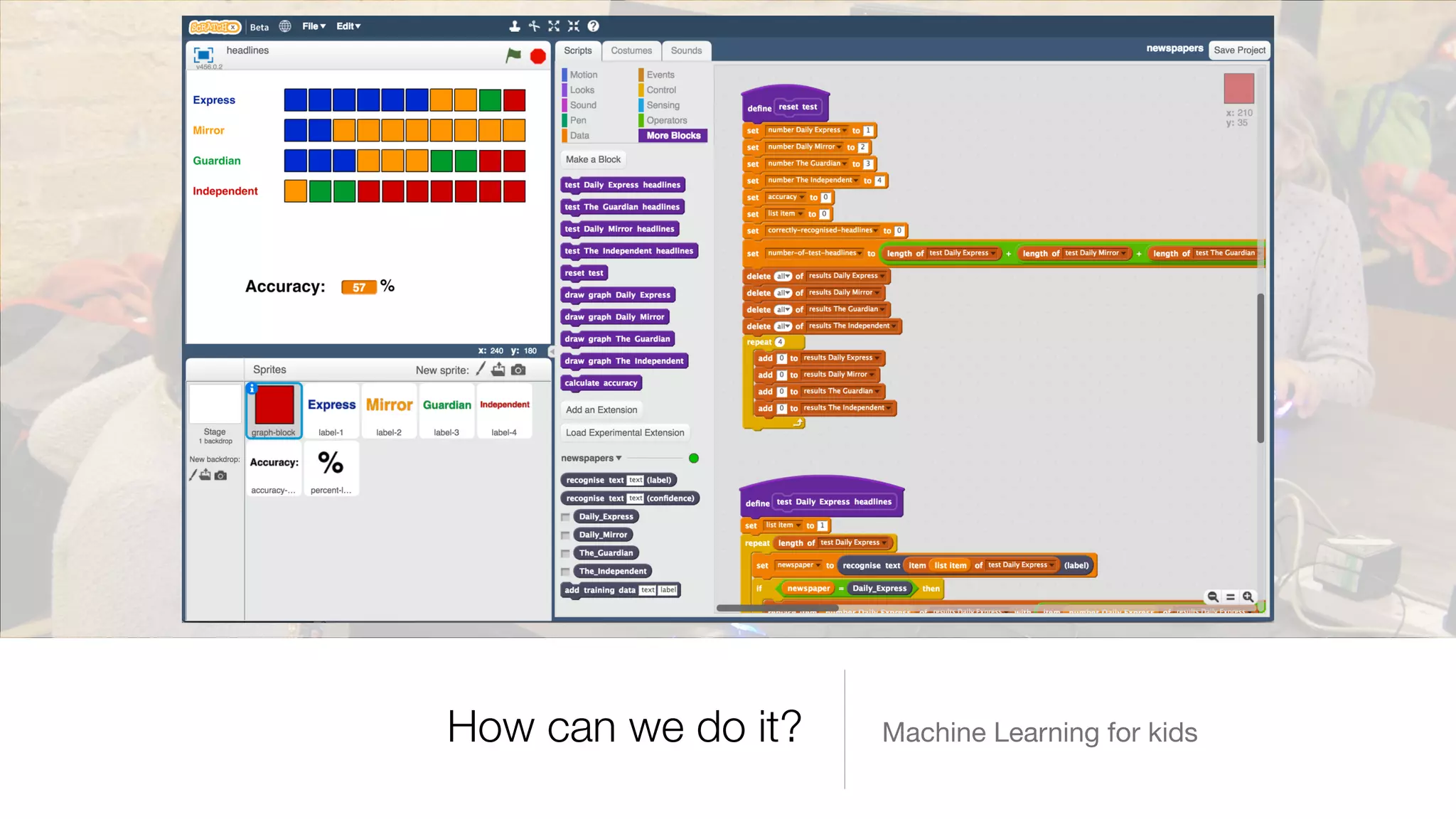Switch to the Costumes tab
Screen dimensions: 1456x819
tap(631, 50)
